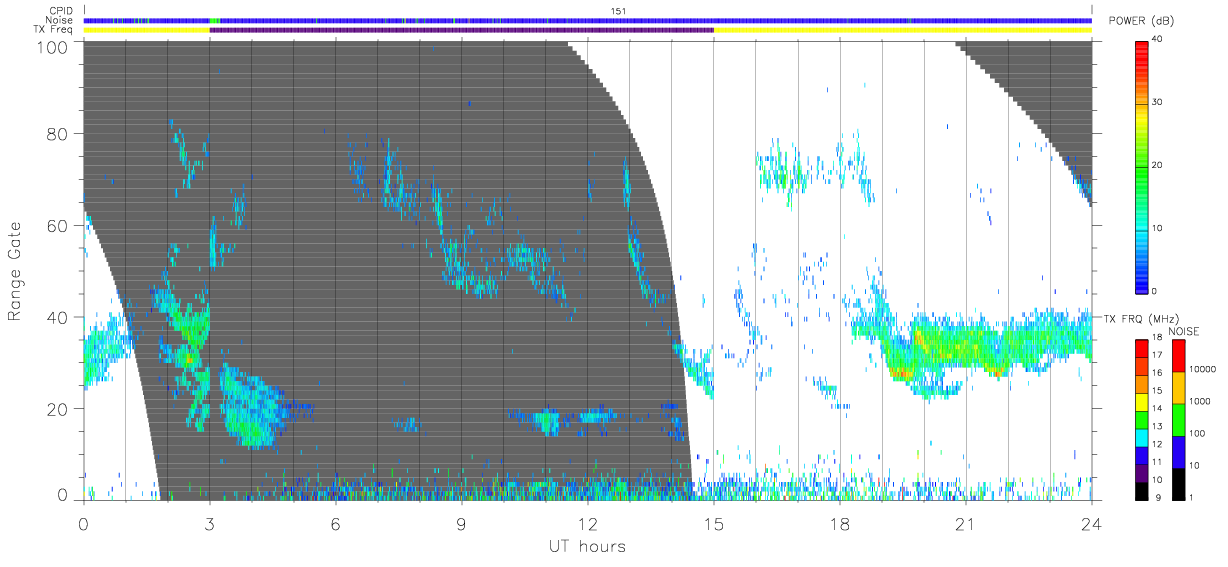Viewport: 1228px width, 567px height.
Task: Click the Range Gate axis title
Action: pos(16,272)
